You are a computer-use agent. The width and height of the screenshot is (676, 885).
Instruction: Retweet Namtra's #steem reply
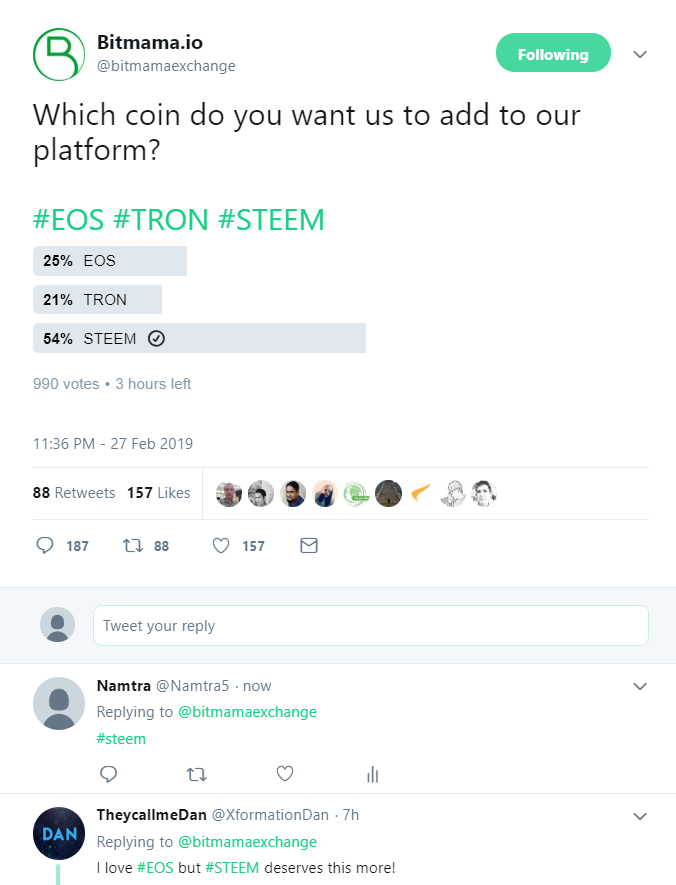click(197, 773)
